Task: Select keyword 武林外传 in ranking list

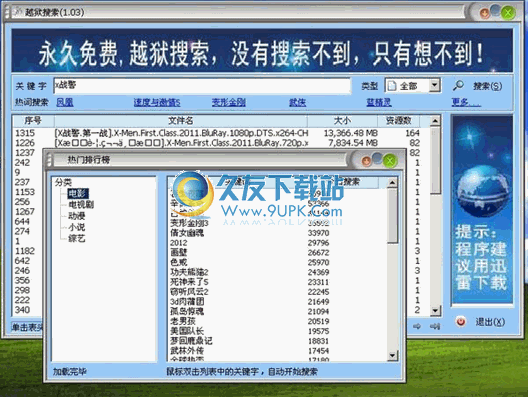Action: [187, 351]
